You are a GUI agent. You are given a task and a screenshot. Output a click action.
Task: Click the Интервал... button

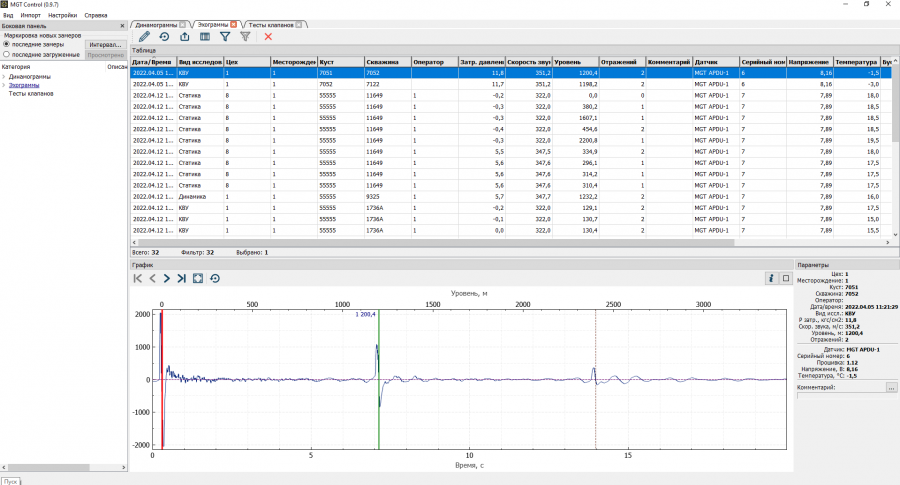[105, 45]
